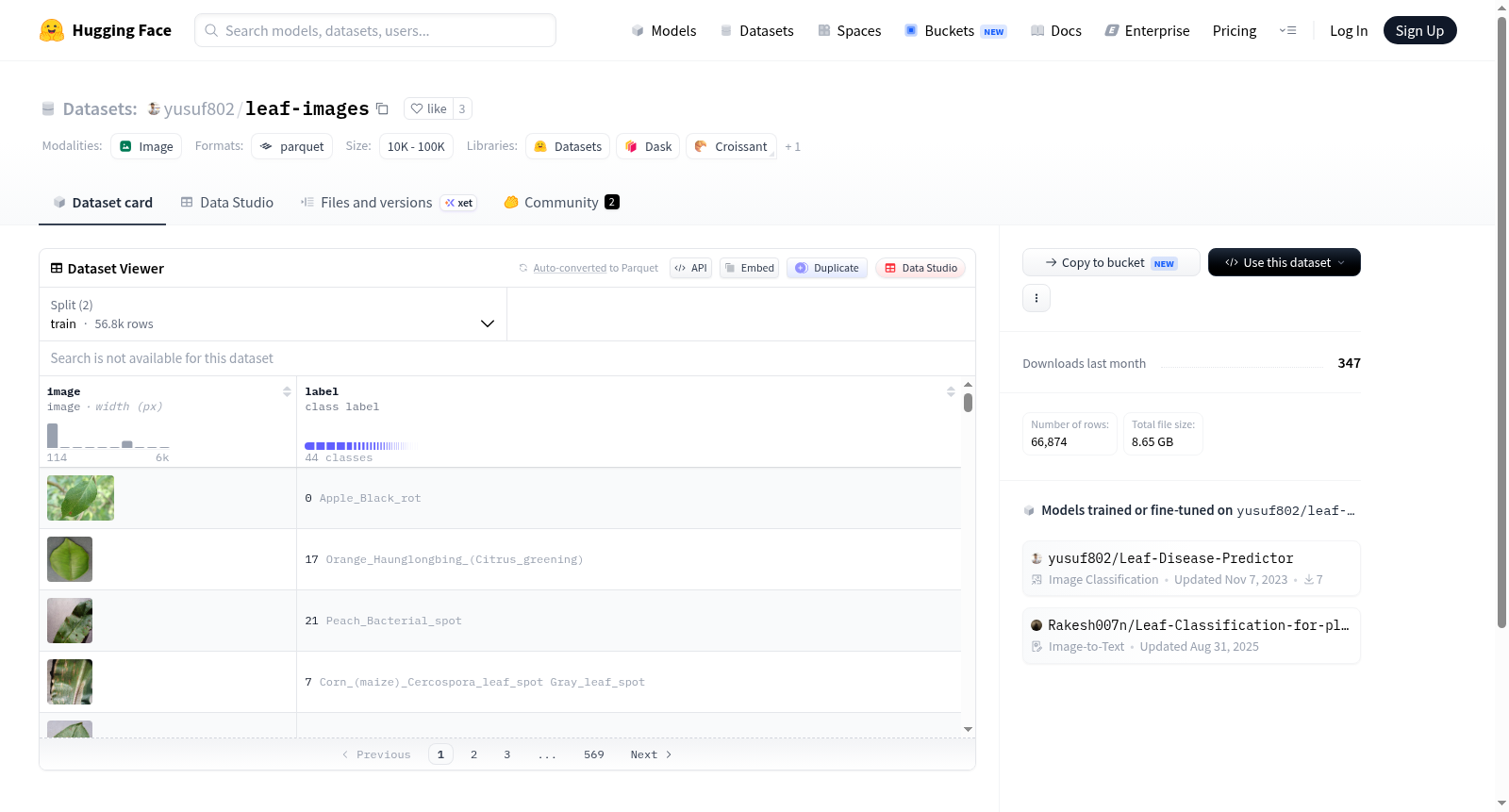The height and width of the screenshot is (812, 1509).
Task: Open the API button in viewer
Action: pyautogui.click(x=690, y=268)
